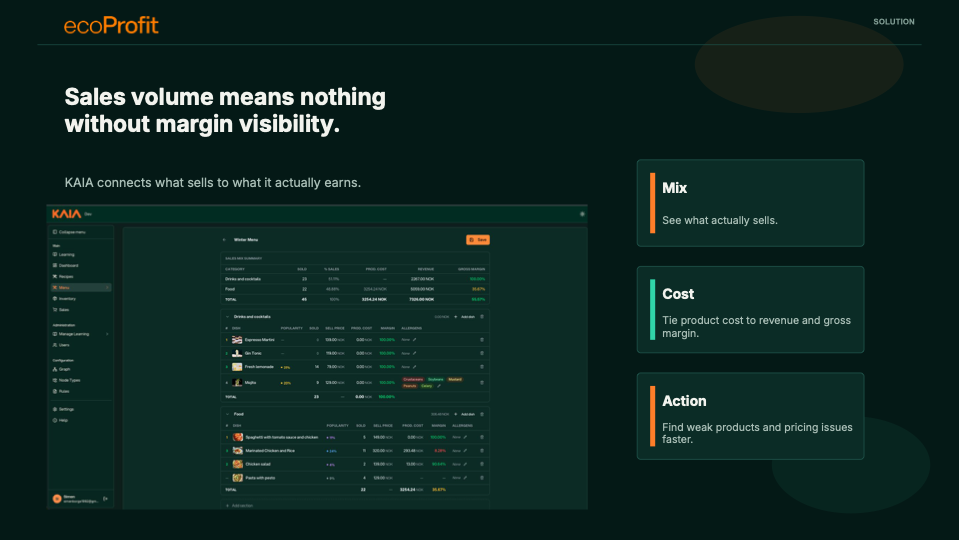The image size is (959, 540).
Task: Click the user avatar at sidebar bottom
Action: pyautogui.click(x=57, y=499)
